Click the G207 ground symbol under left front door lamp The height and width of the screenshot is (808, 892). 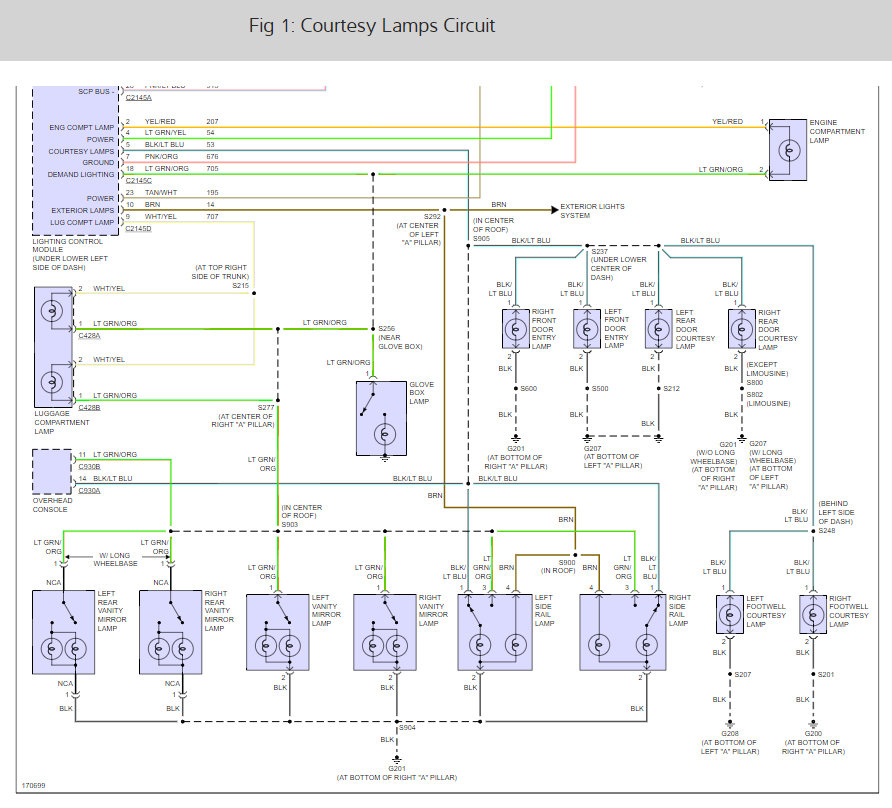pyautogui.click(x=587, y=439)
